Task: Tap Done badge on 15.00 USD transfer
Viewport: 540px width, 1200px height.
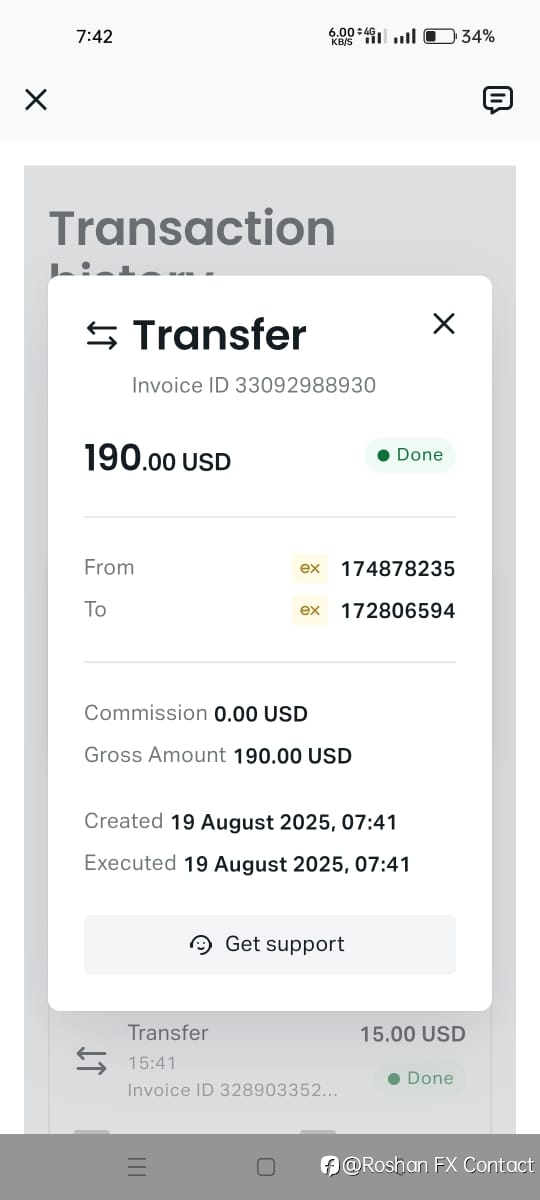Action: pos(420,1078)
